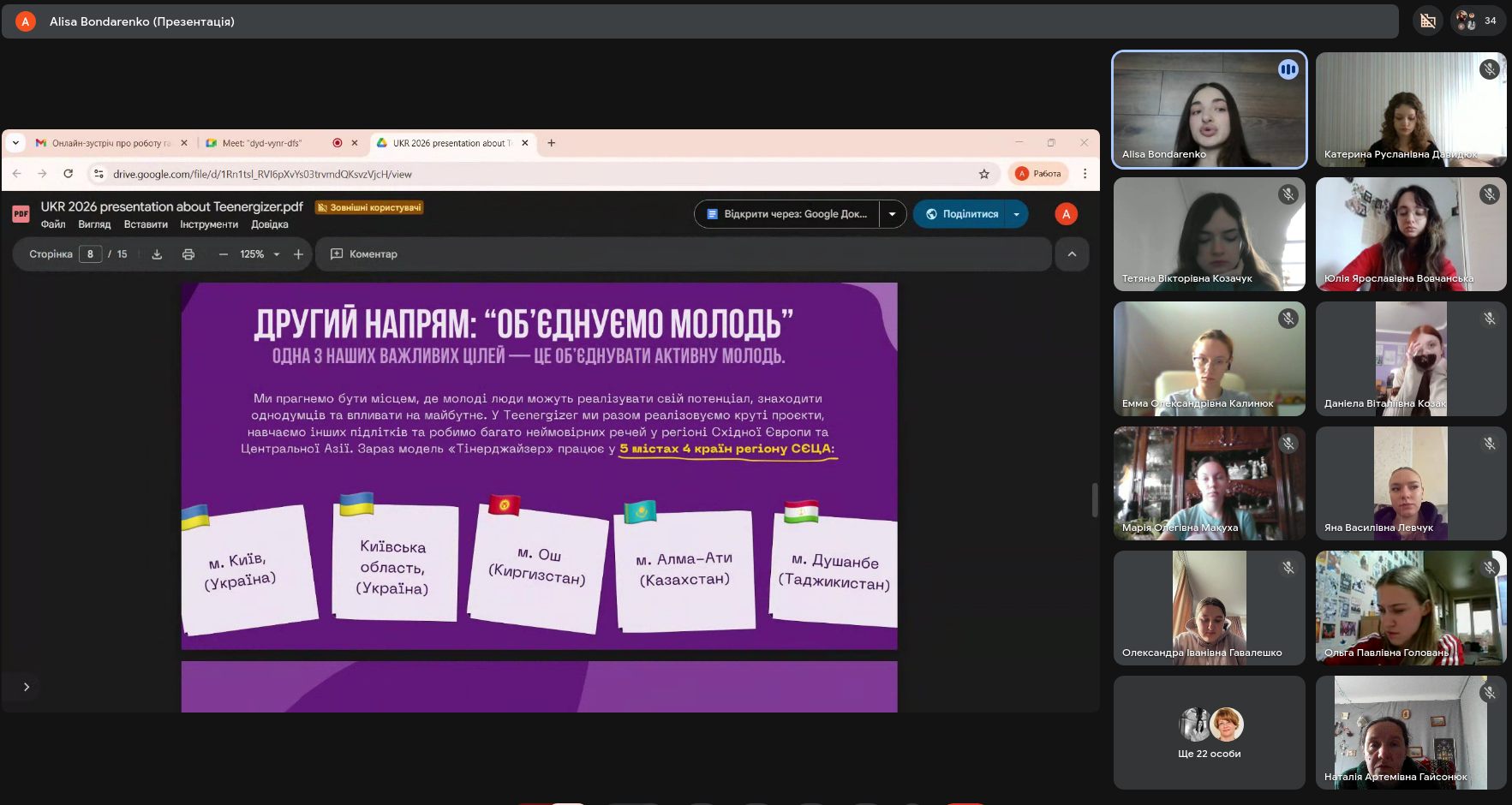Click the 'Відкрити через: Google Док...' button
Image resolution: width=1512 pixels, height=805 pixels.
(787, 214)
